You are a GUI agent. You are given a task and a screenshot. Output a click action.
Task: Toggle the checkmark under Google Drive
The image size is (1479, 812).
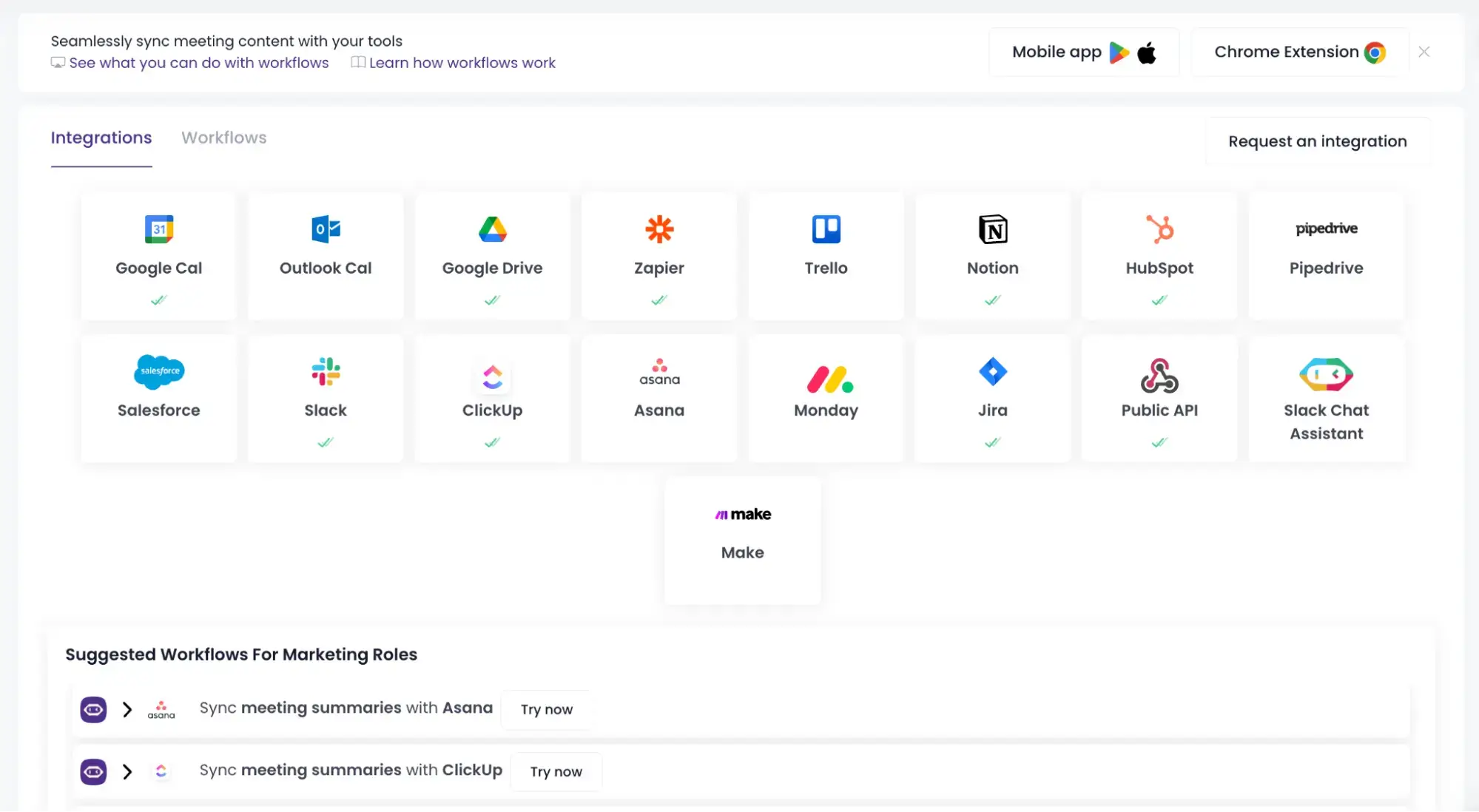tap(492, 300)
